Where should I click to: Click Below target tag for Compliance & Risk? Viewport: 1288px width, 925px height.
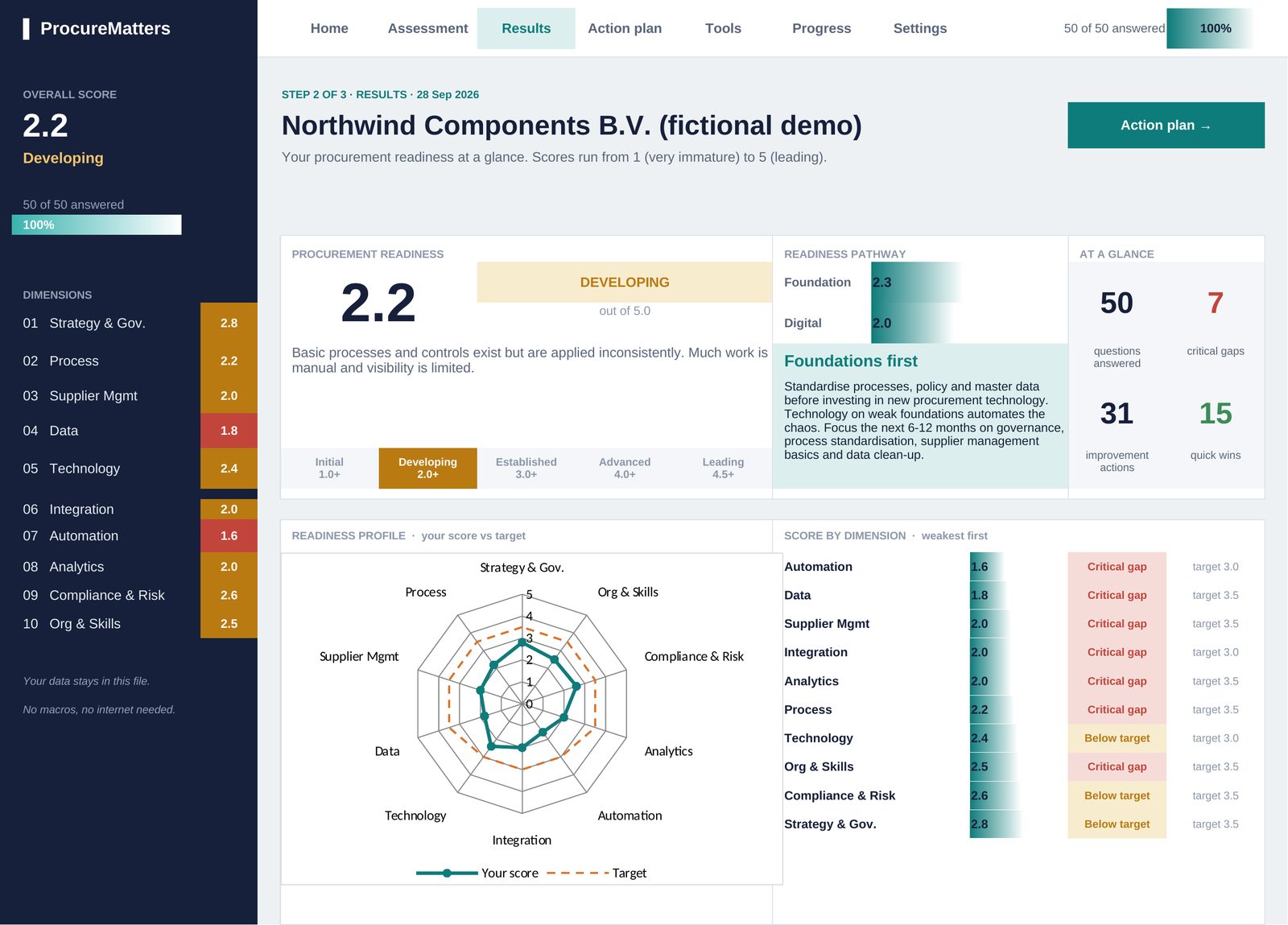[x=1117, y=795]
